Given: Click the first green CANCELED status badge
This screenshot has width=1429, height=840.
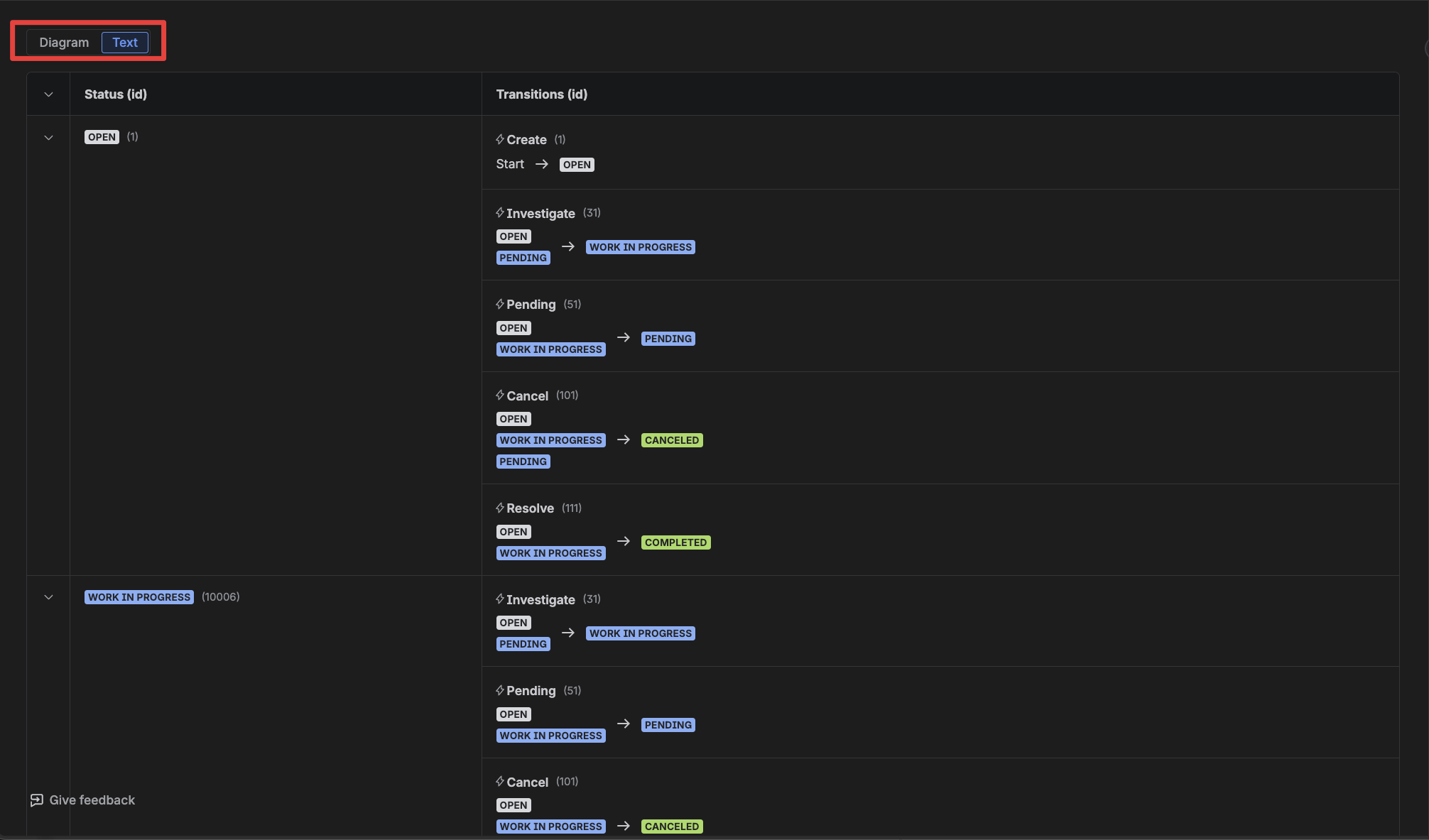Looking at the screenshot, I should click(x=671, y=440).
